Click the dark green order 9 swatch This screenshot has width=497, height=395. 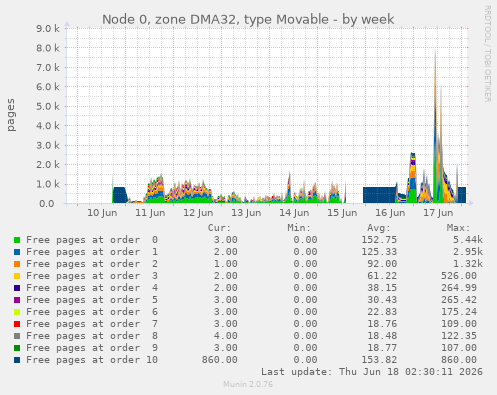coord(17,348)
